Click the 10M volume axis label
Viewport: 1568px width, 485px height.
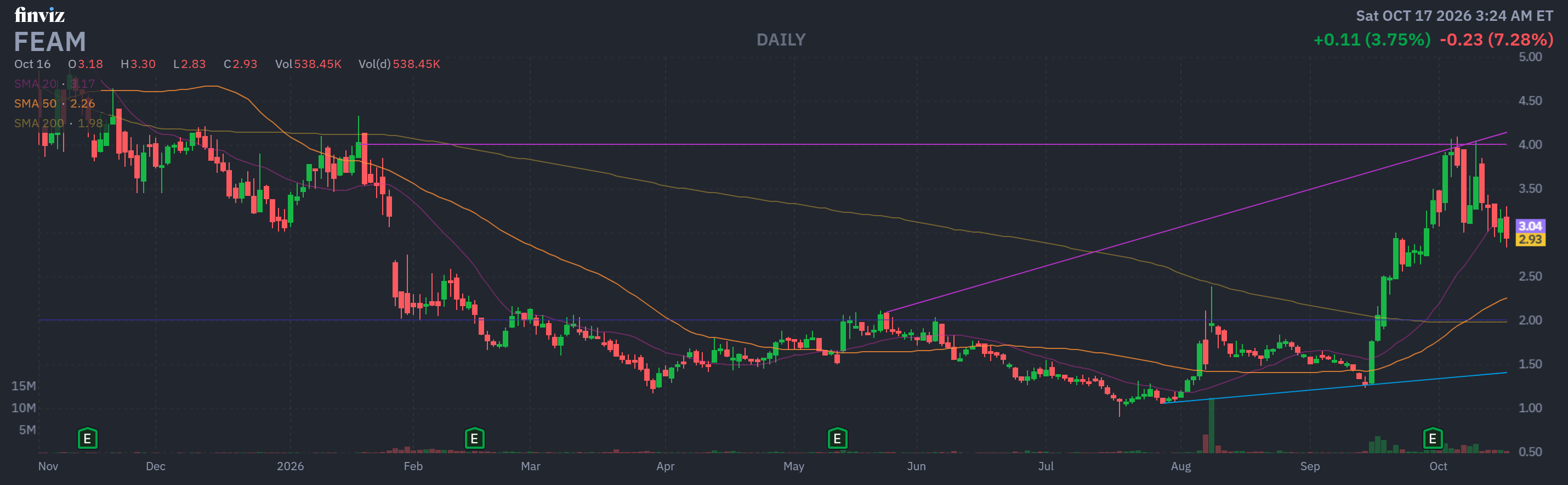[x=24, y=408]
